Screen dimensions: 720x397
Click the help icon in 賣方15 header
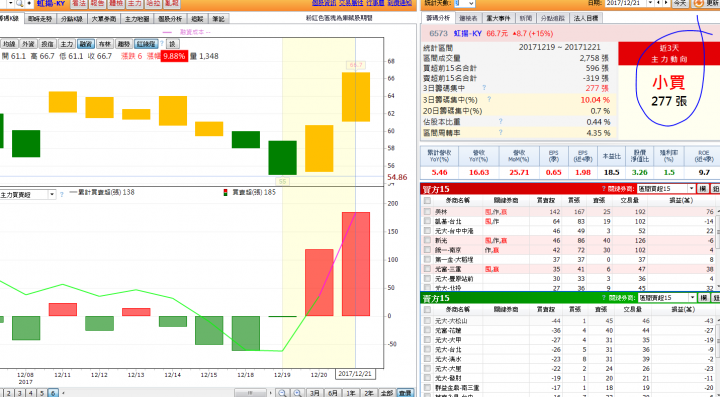(605, 298)
